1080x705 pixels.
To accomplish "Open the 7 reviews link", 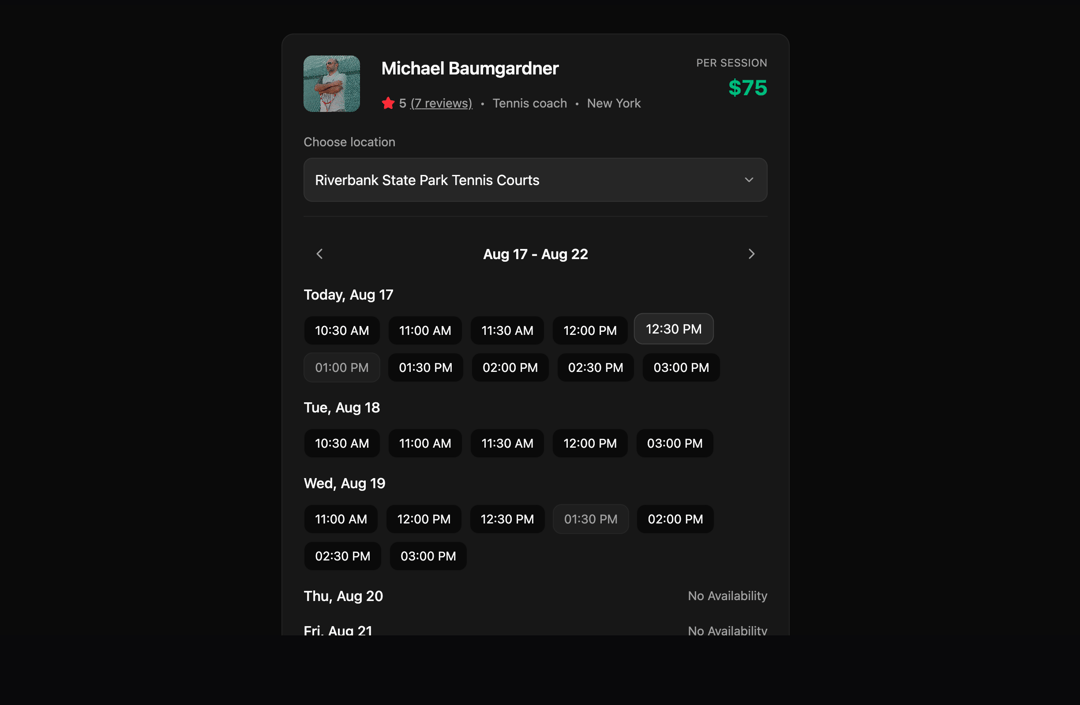I will 442,103.
